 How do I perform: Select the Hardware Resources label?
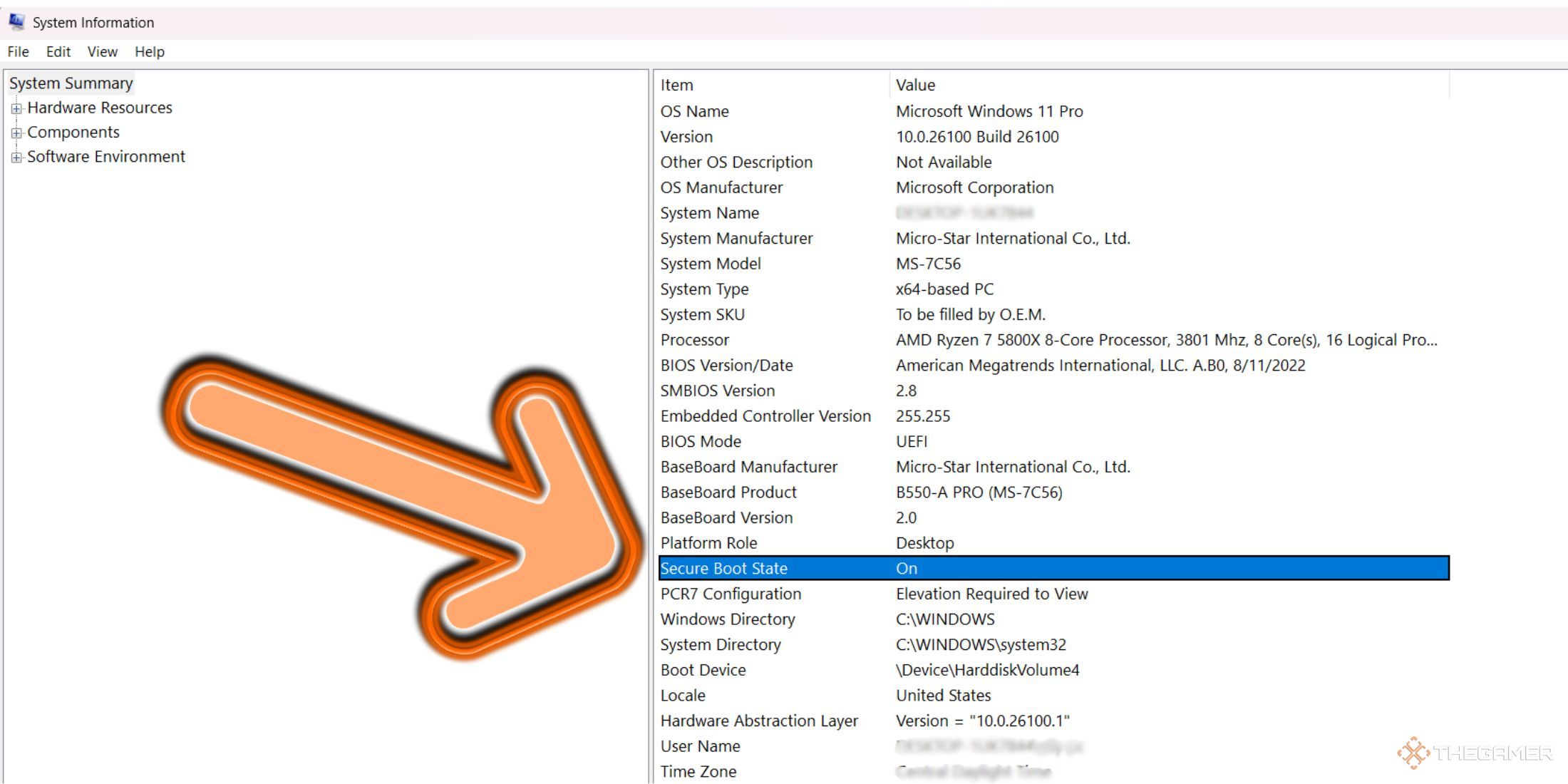click(x=100, y=108)
